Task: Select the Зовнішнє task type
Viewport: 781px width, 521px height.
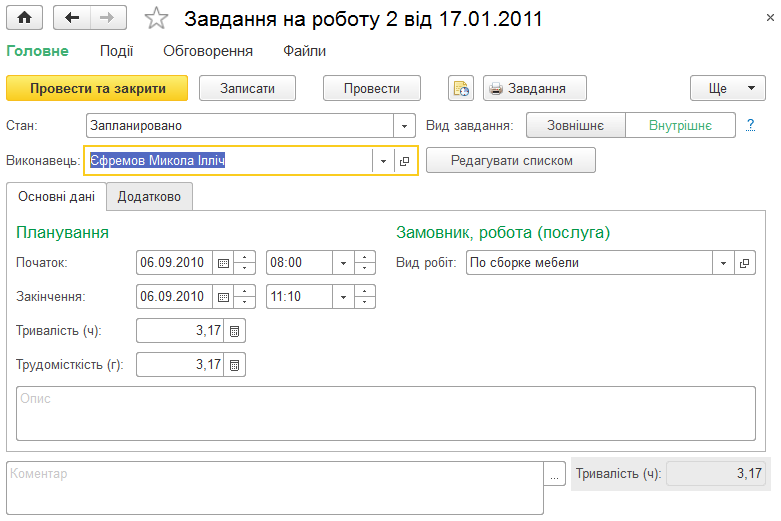Action: pos(575,126)
